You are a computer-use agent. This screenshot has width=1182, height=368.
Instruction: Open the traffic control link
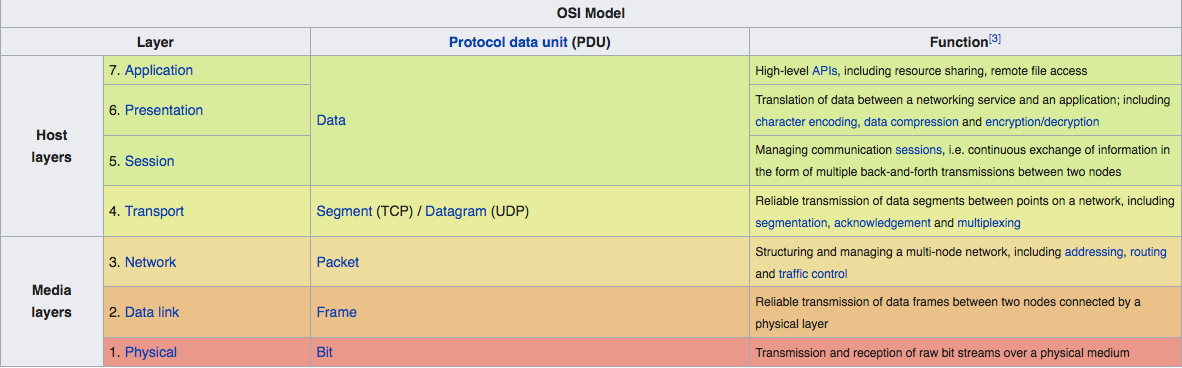click(x=813, y=273)
